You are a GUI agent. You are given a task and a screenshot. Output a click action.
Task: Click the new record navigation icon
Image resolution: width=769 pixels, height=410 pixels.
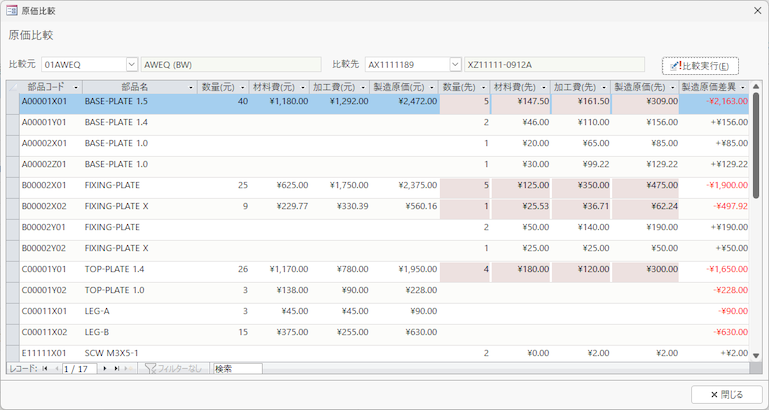click(x=128, y=369)
